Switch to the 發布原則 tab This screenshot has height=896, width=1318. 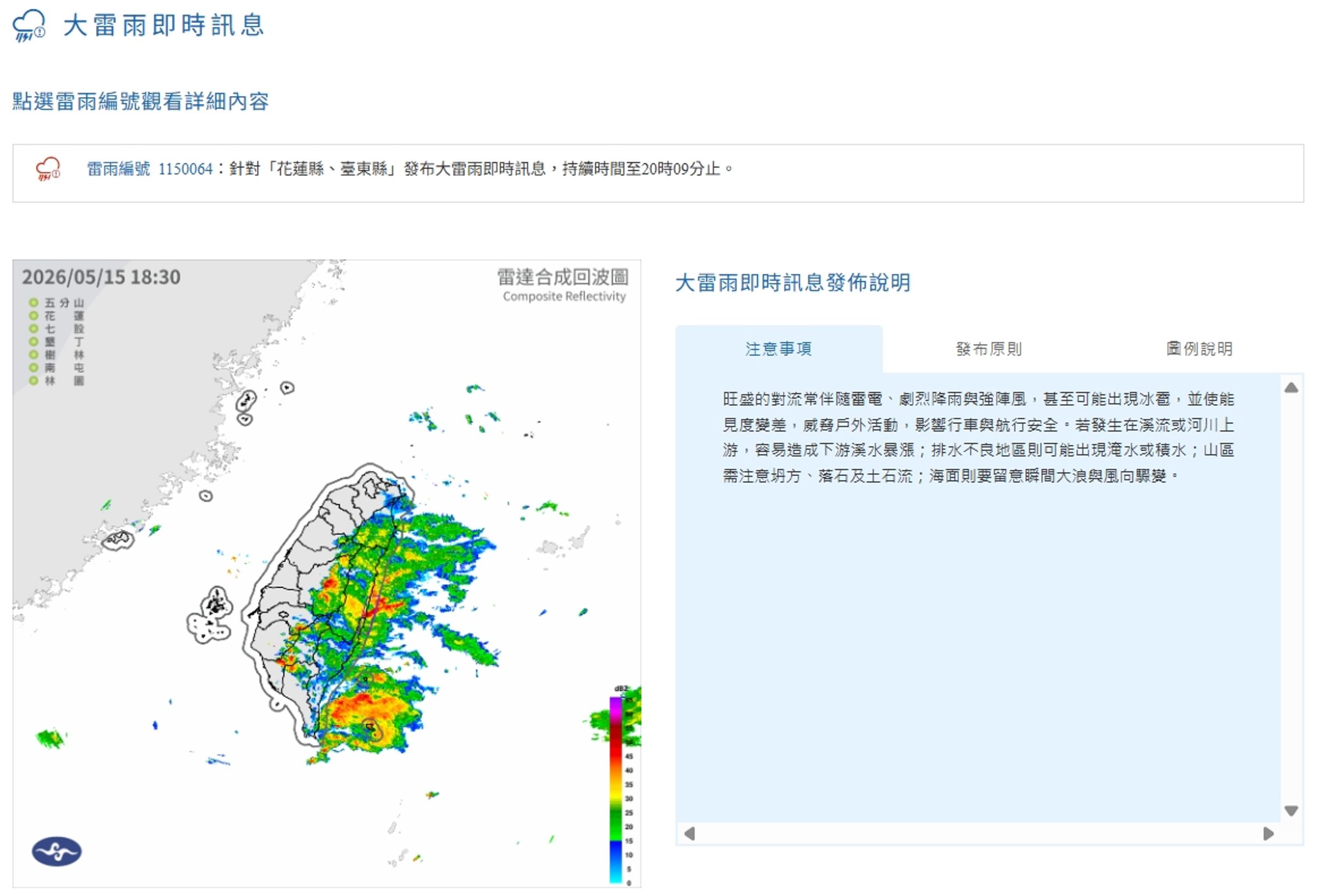988,349
